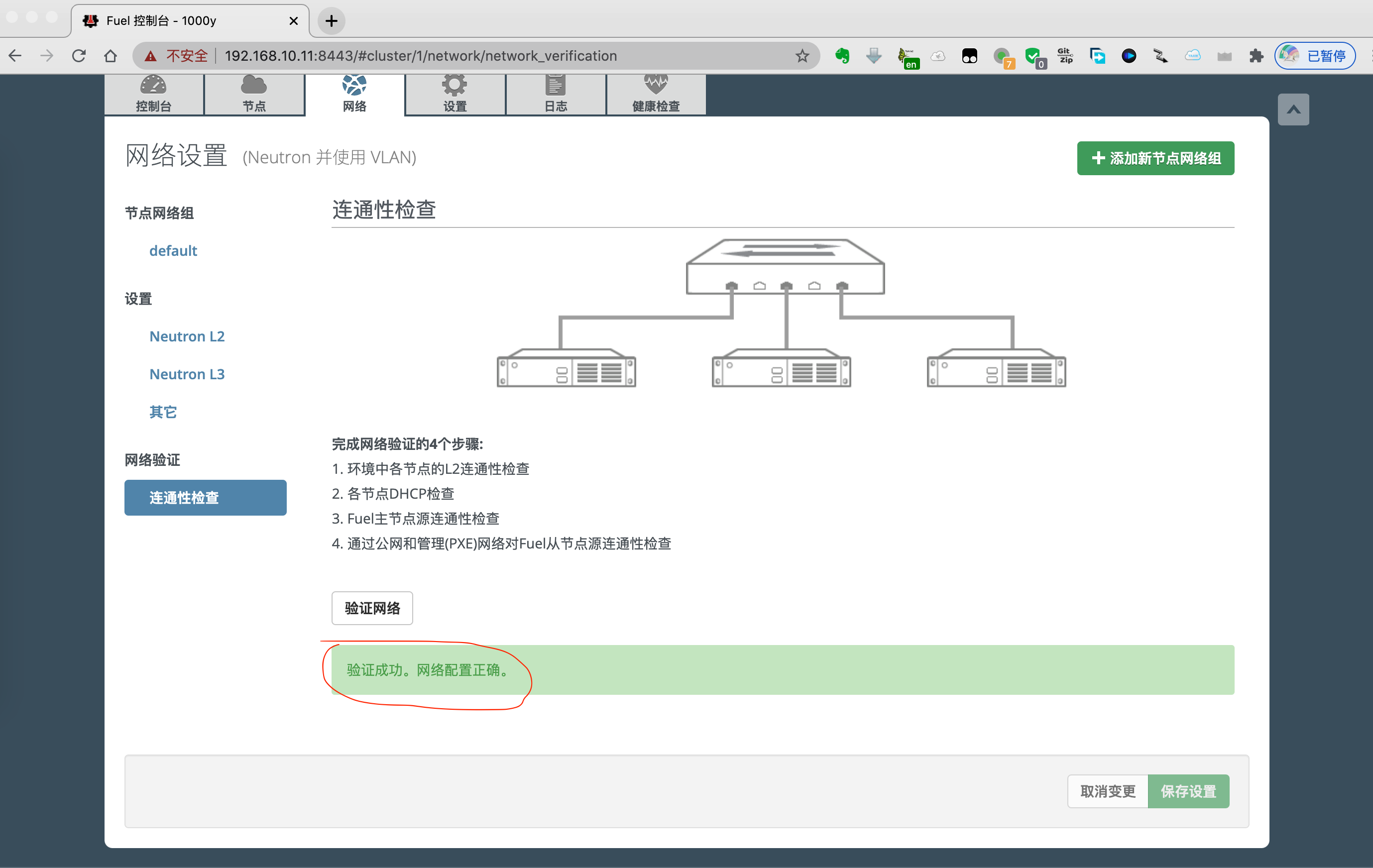Go to the 日志 logs tab
The height and width of the screenshot is (868, 1373).
tap(556, 95)
